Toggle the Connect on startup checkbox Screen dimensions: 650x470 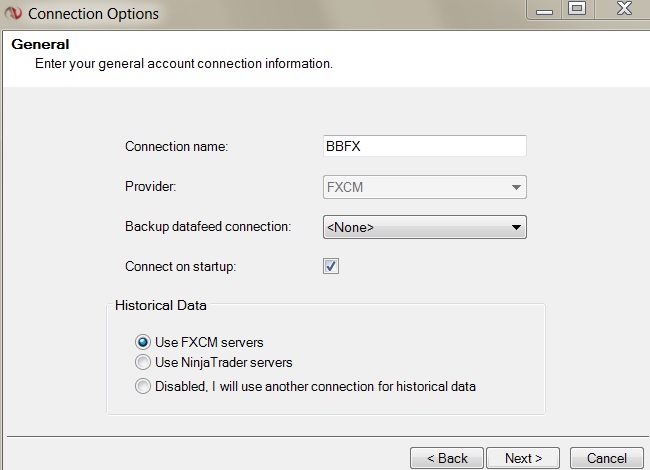coord(332,267)
